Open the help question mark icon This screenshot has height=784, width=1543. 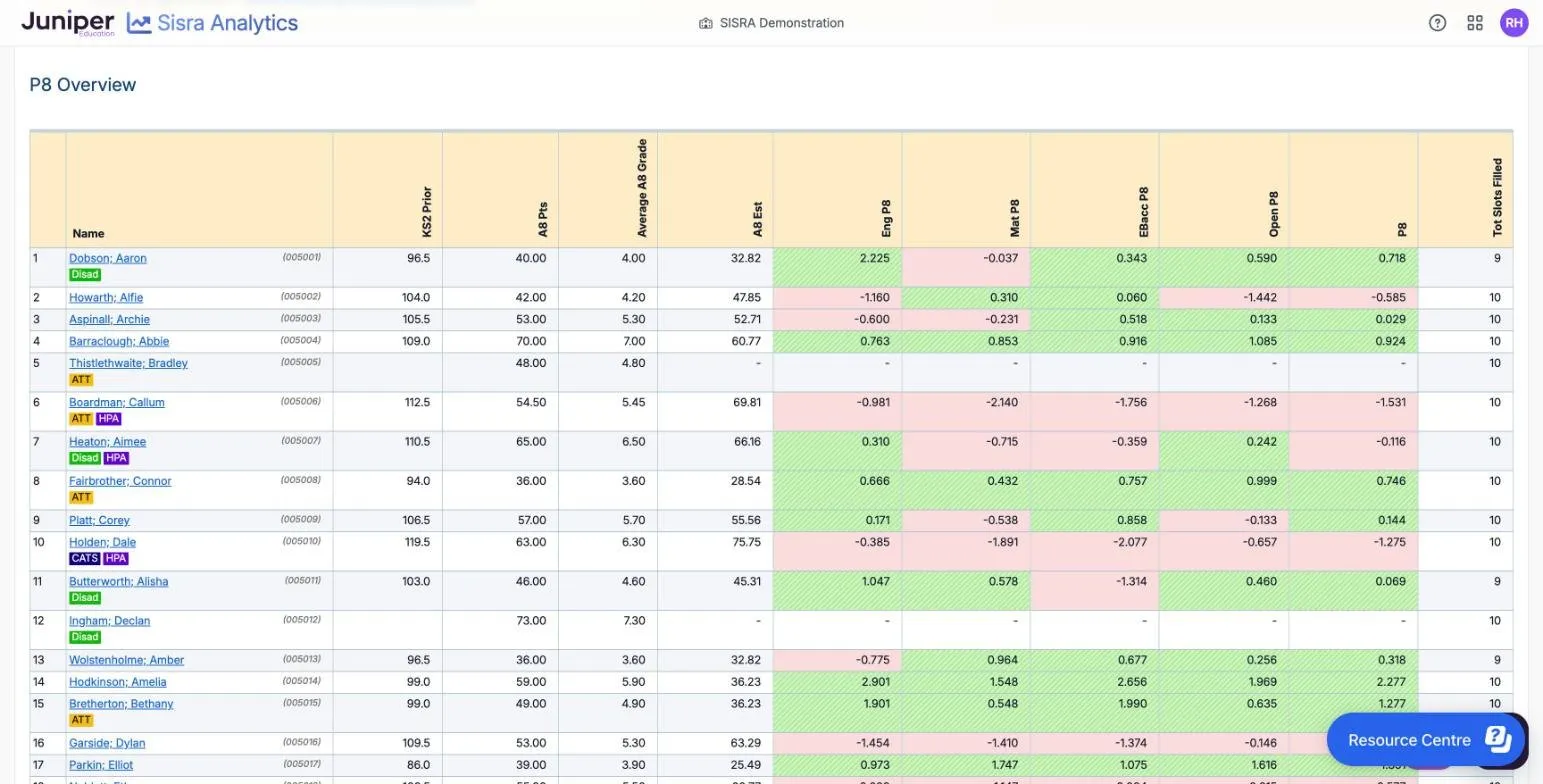point(1437,23)
